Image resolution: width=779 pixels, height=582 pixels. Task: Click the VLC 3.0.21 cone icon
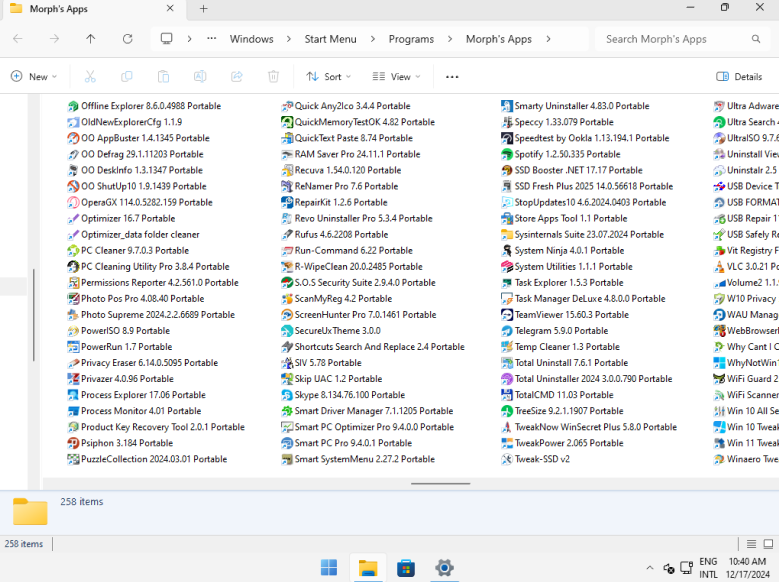pos(719,266)
